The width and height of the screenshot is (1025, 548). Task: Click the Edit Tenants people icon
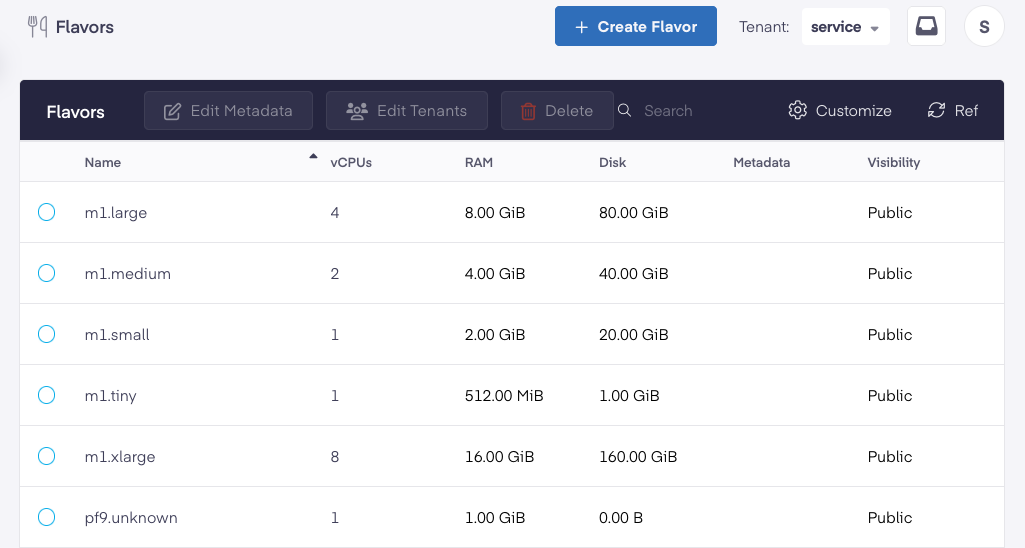pos(357,111)
